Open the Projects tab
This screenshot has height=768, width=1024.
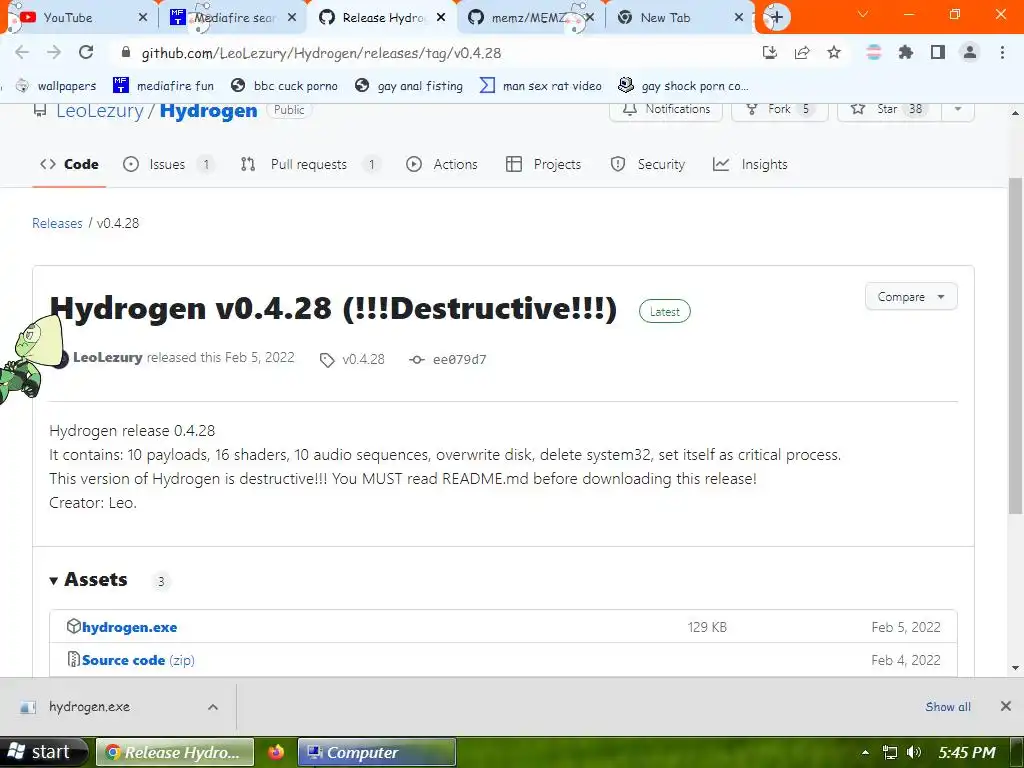(x=543, y=165)
